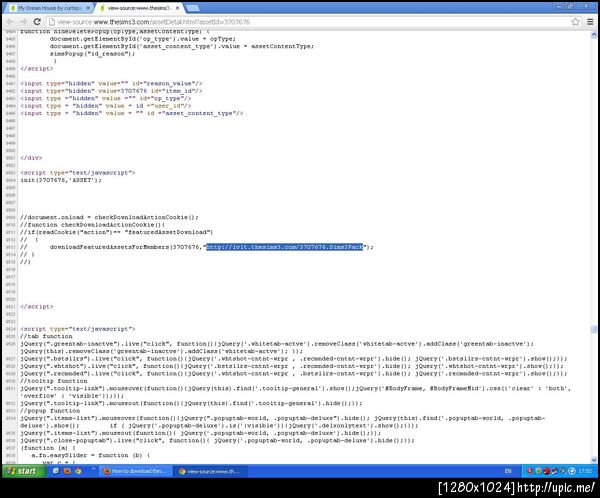Click the first red system tray icon
The image size is (600, 498).
[x=530, y=471]
